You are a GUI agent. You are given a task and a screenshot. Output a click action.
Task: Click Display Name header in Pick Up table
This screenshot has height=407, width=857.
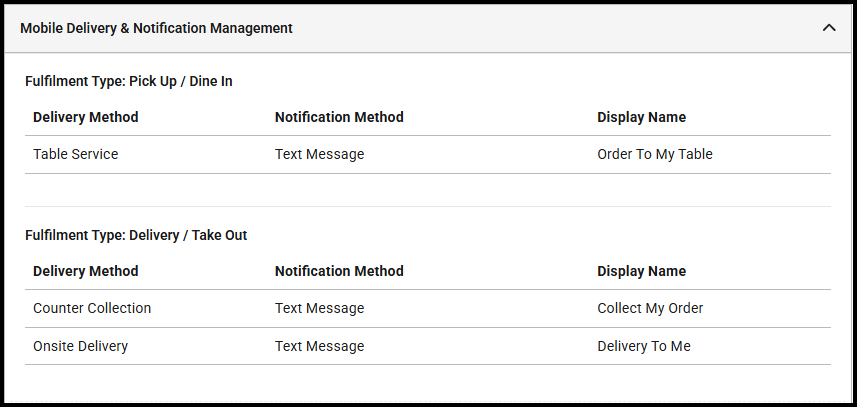(641, 117)
